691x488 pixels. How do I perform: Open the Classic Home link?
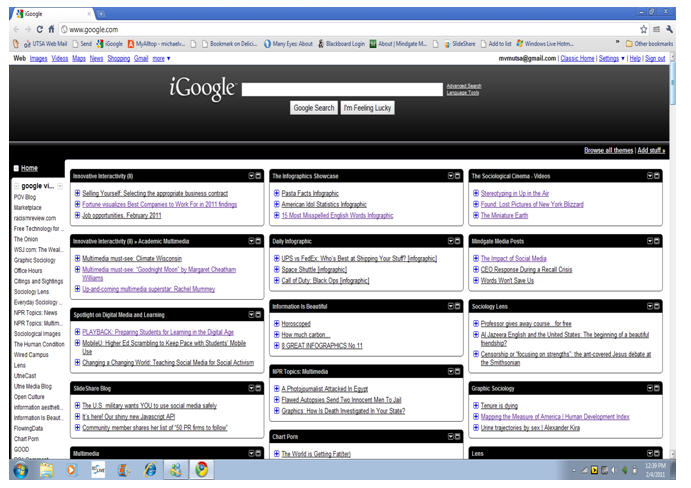[577, 59]
